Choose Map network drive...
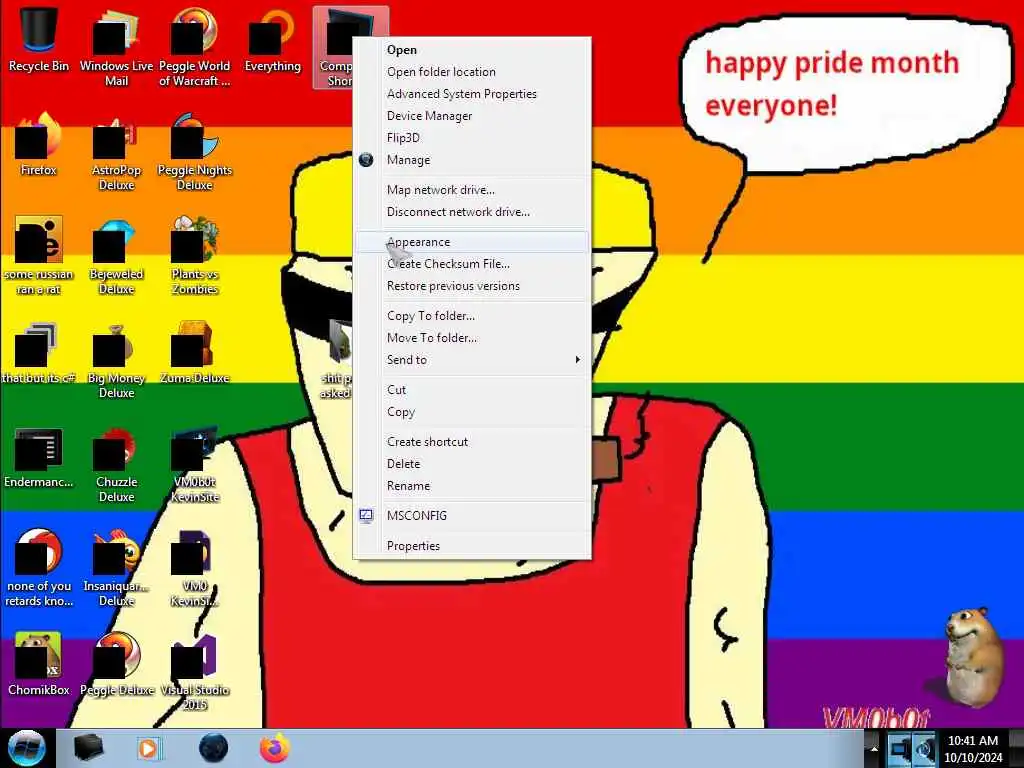1024x768 pixels. pos(472,190)
